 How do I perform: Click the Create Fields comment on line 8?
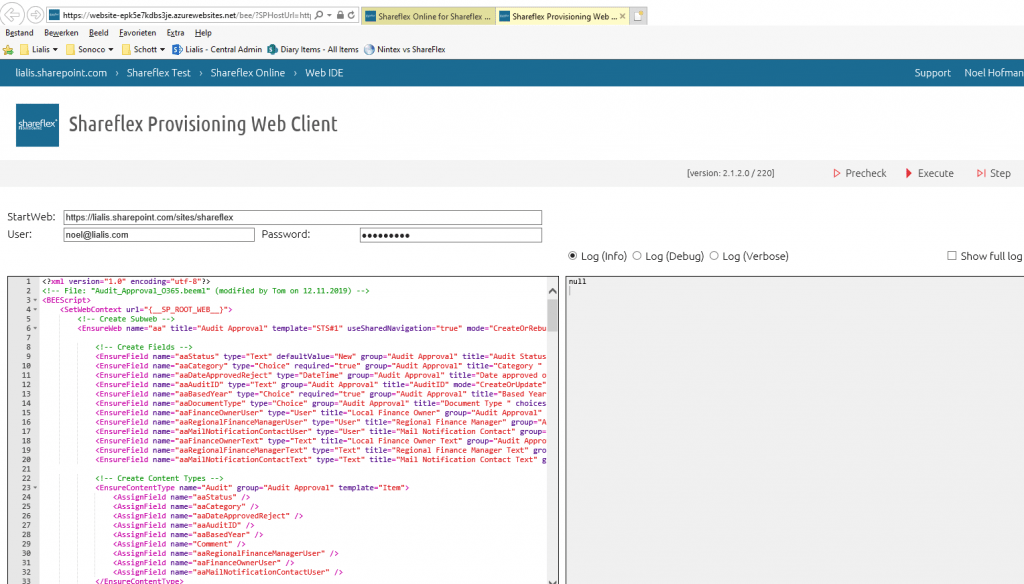[144, 348]
